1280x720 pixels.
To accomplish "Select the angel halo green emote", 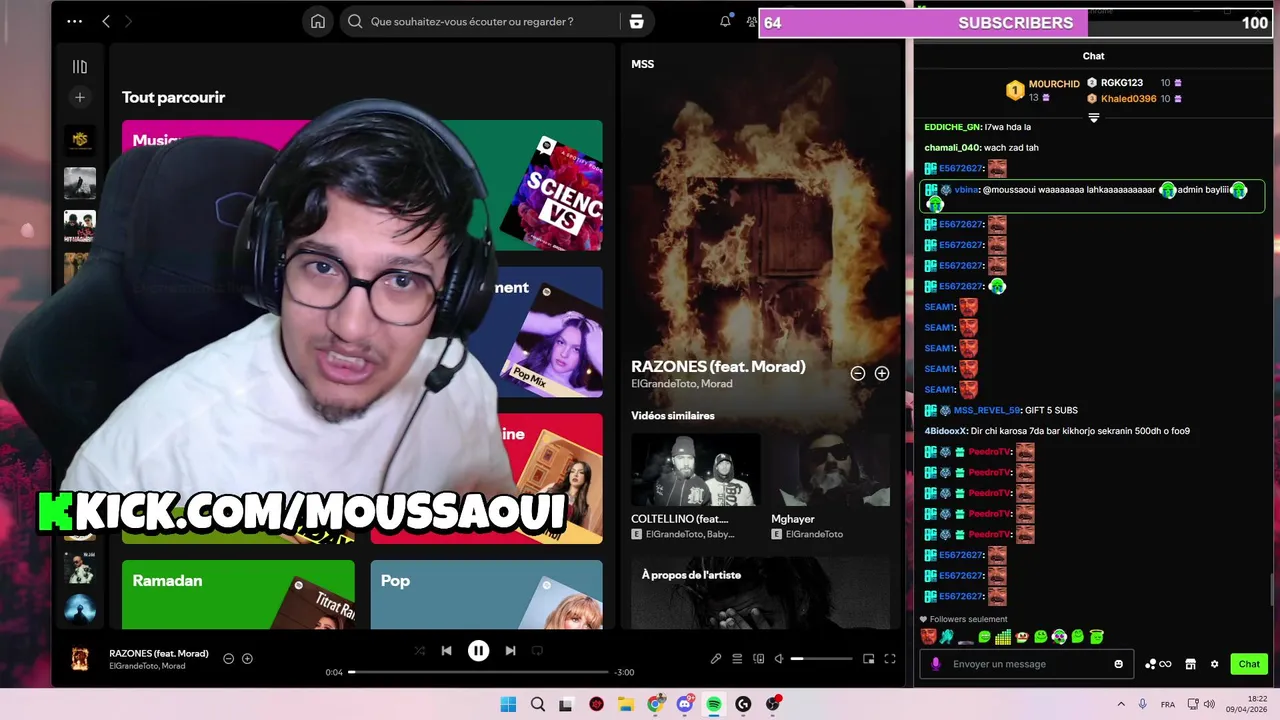I will 1097,636.
